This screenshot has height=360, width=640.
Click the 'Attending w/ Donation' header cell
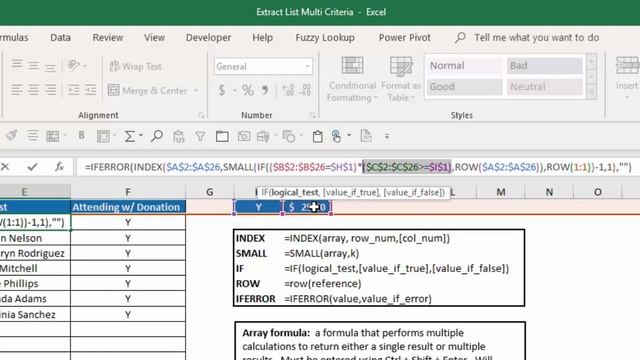tap(128, 207)
